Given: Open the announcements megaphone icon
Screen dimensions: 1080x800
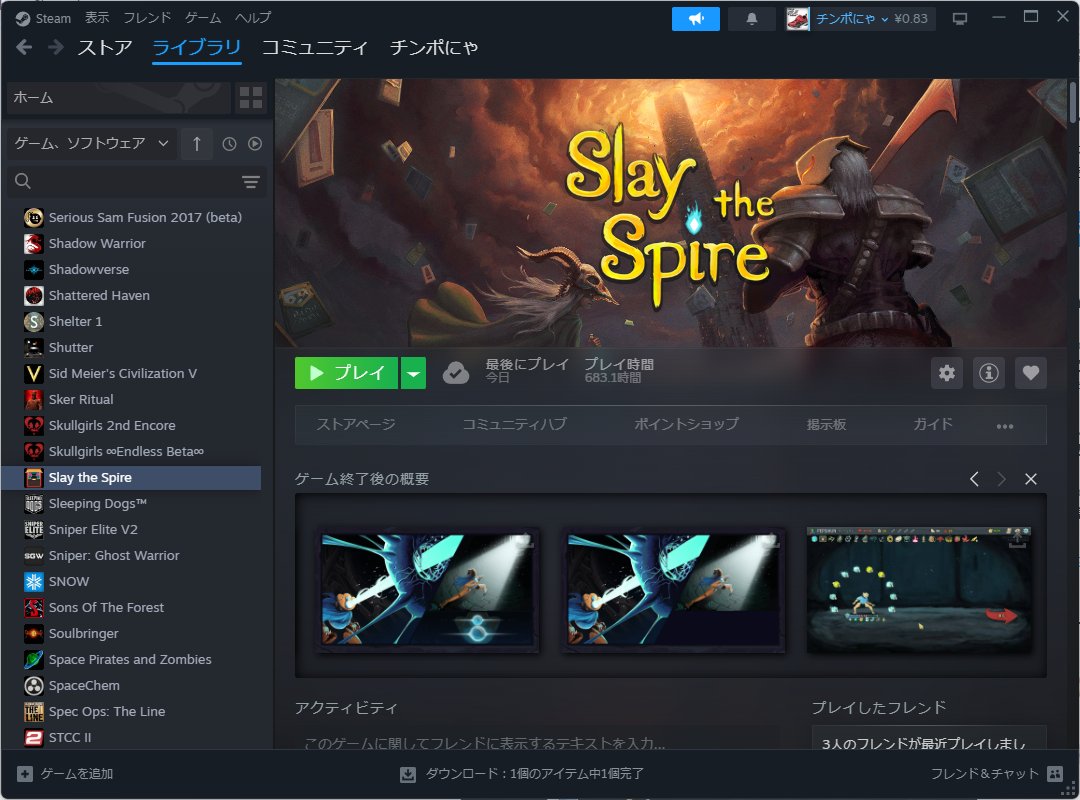Looking at the screenshot, I should pos(695,18).
